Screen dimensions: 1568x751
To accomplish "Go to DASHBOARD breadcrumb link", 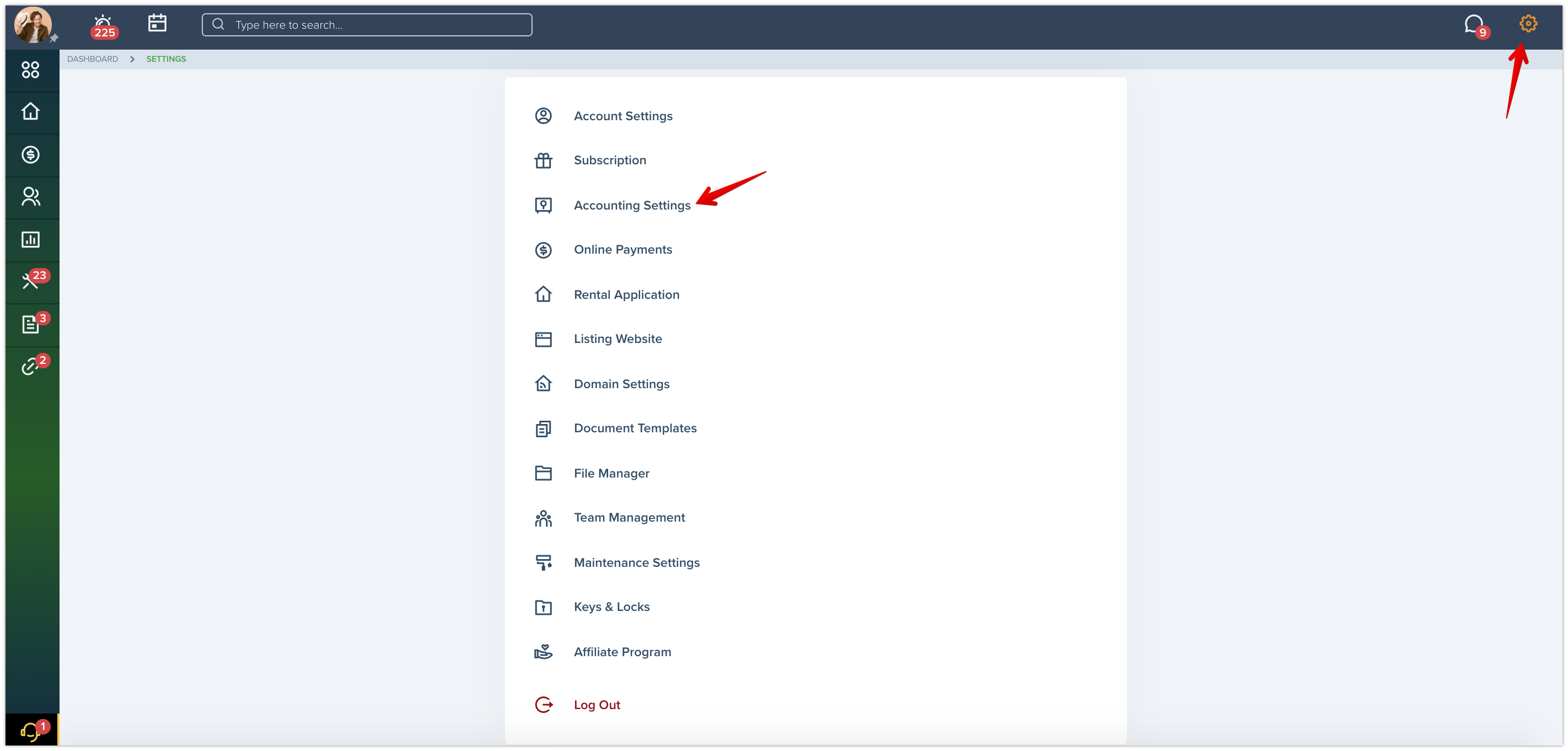I will [x=93, y=59].
